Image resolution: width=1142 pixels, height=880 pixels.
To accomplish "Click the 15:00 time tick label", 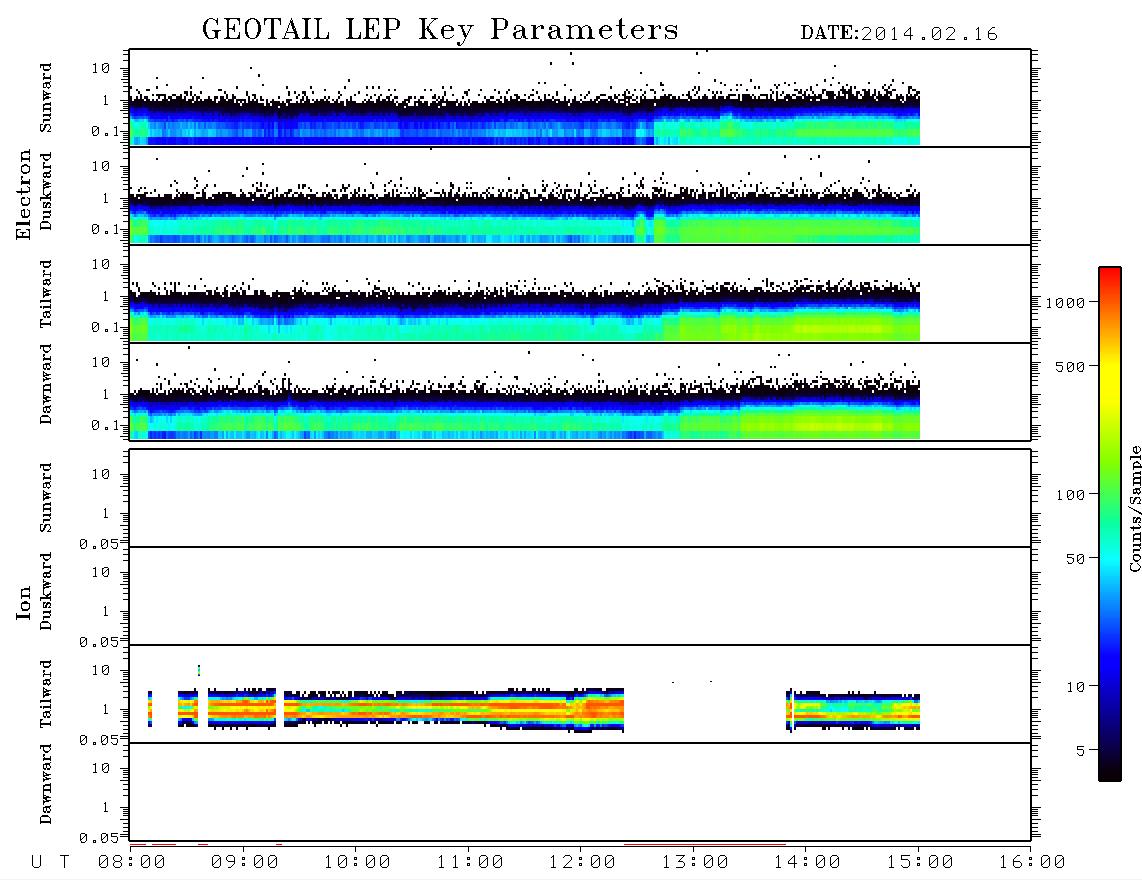I will [x=920, y=863].
